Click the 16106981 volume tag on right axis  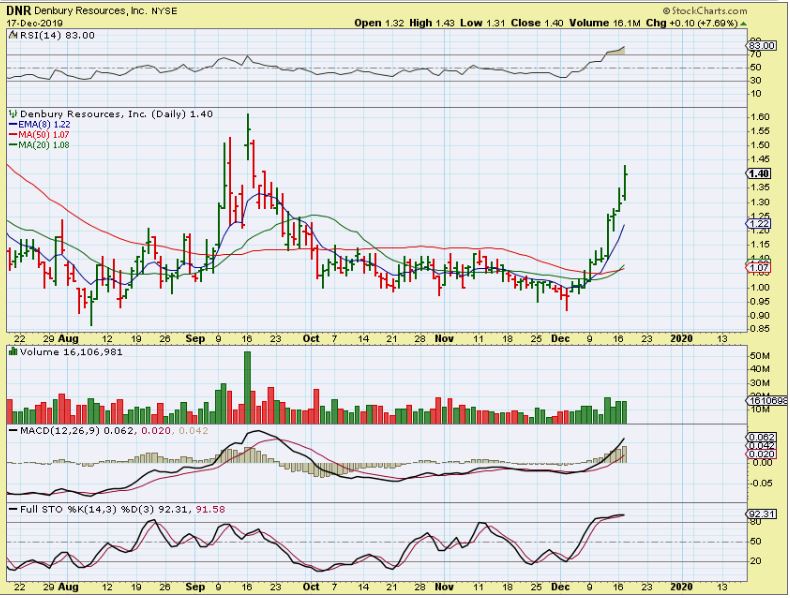click(766, 401)
